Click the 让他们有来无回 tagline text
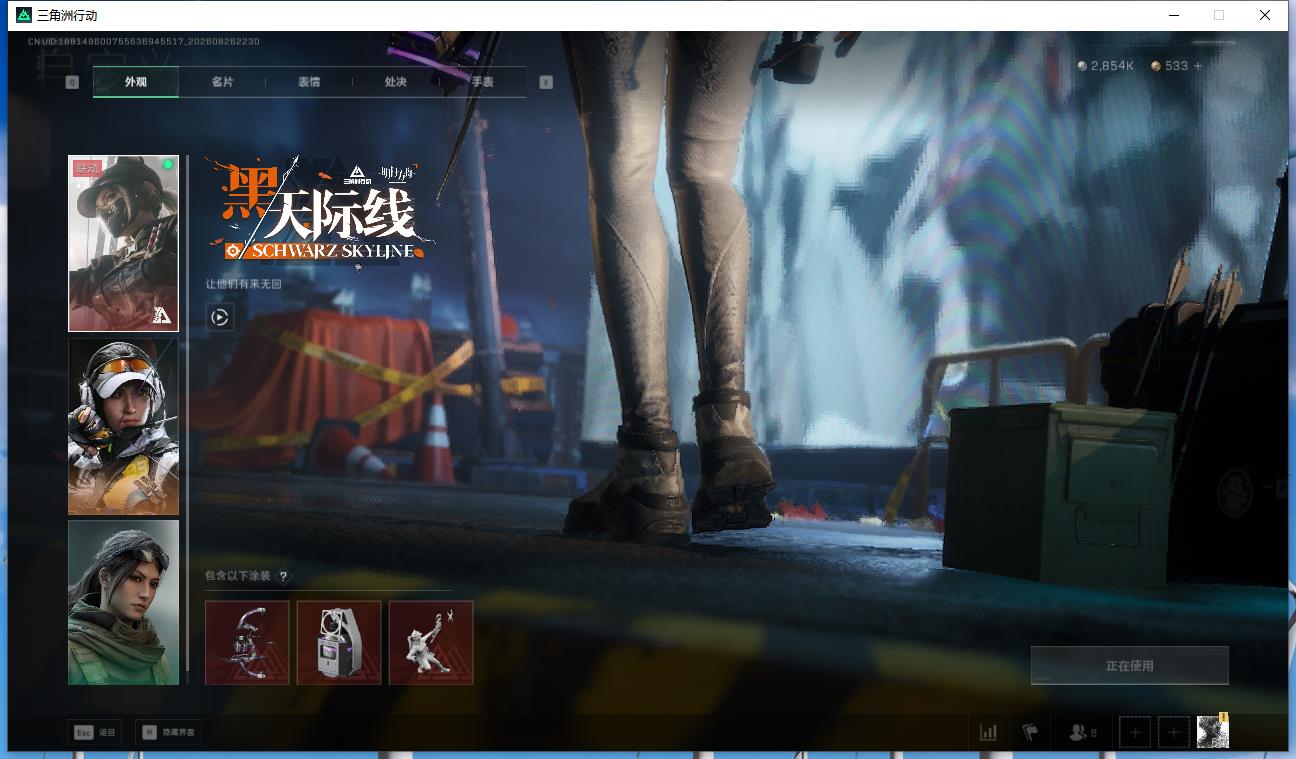 (244, 284)
